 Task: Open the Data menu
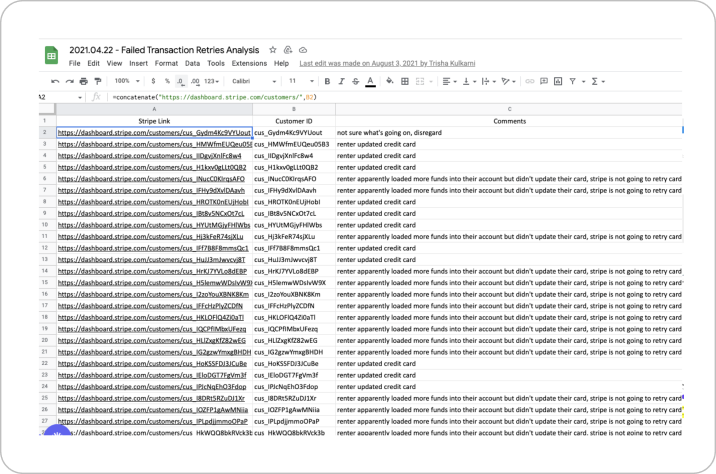[x=192, y=63]
